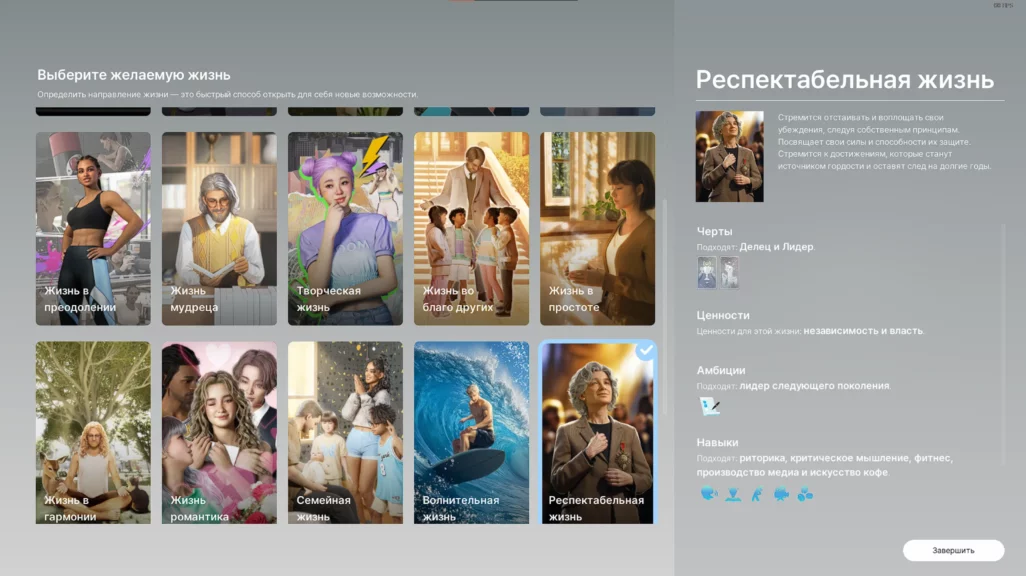Click the Респектабельная жизнь portrait in details panel
This screenshot has width=1026, height=576.
click(x=729, y=157)
